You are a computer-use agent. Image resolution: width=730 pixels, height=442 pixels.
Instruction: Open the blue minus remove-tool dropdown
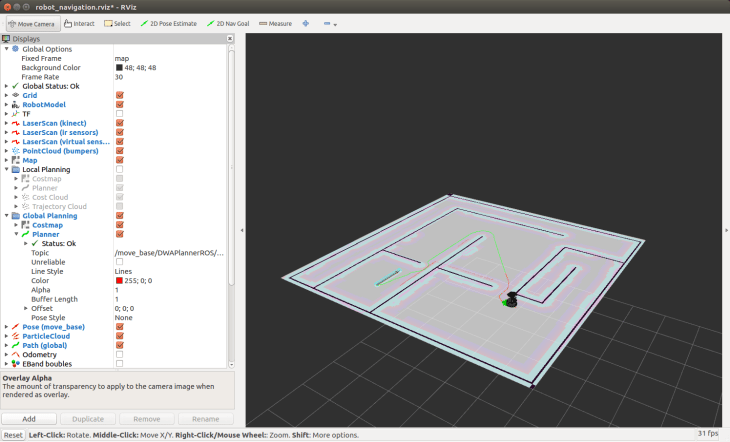(329, 22)
